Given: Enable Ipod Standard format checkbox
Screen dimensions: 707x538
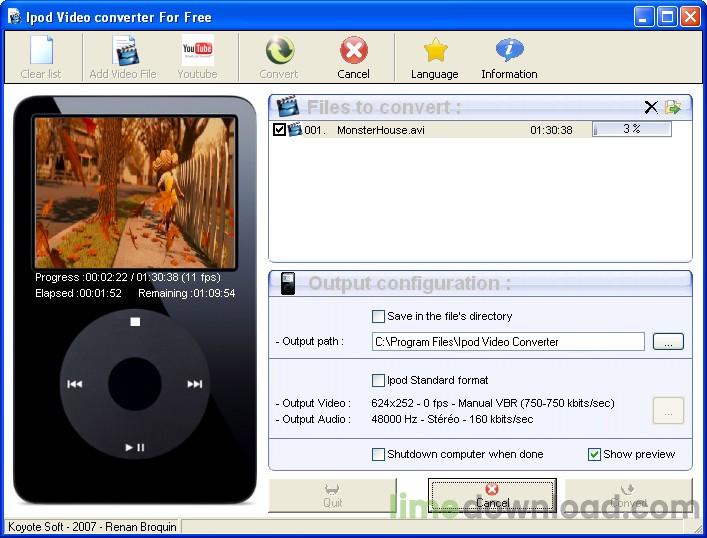Looking at the screenshot, I should point(378,381).
